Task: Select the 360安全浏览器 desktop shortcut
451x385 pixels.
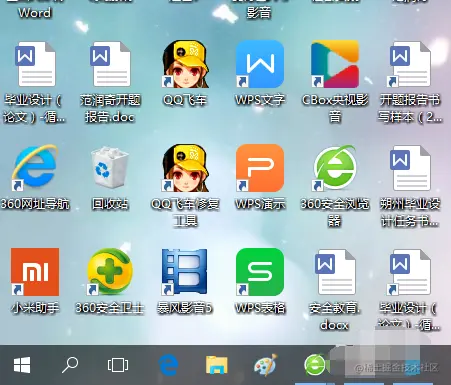Action: (335, 168)
